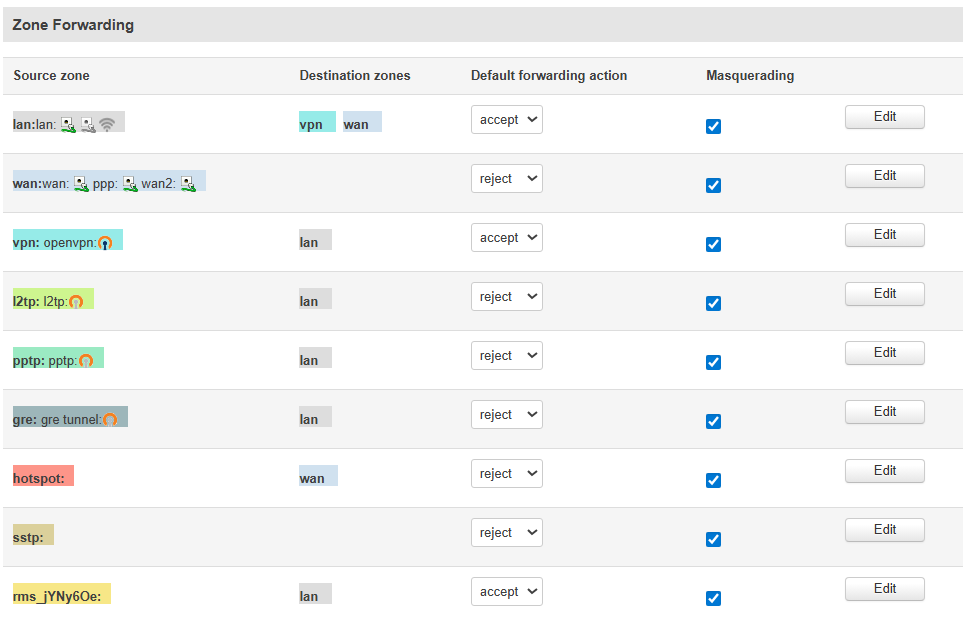Click the teal vpn destination badge in lan row
The image size is (971, 627).
317,122
